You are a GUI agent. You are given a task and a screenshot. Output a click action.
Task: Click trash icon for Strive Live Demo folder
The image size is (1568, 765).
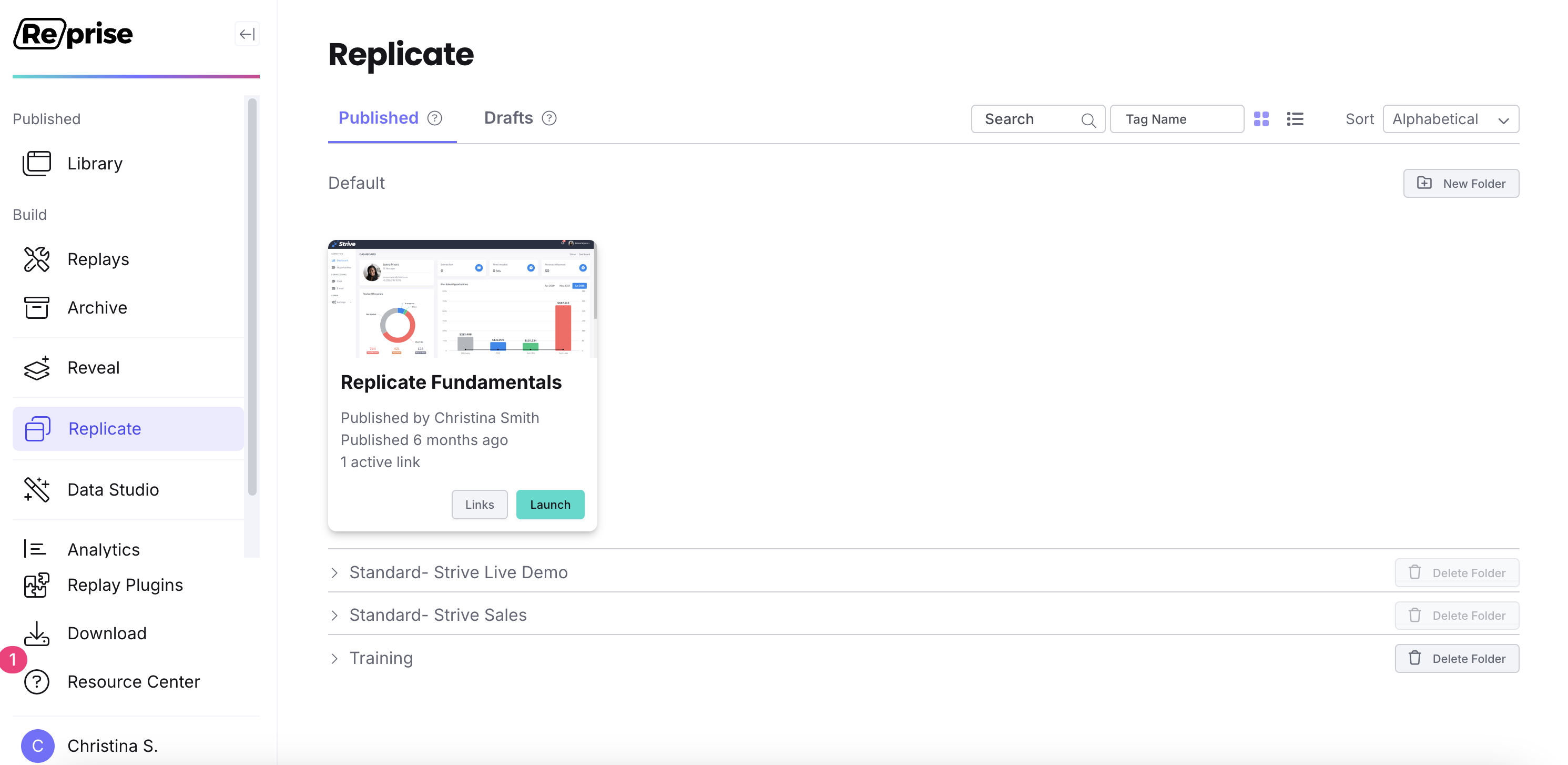coord(1415,572)
